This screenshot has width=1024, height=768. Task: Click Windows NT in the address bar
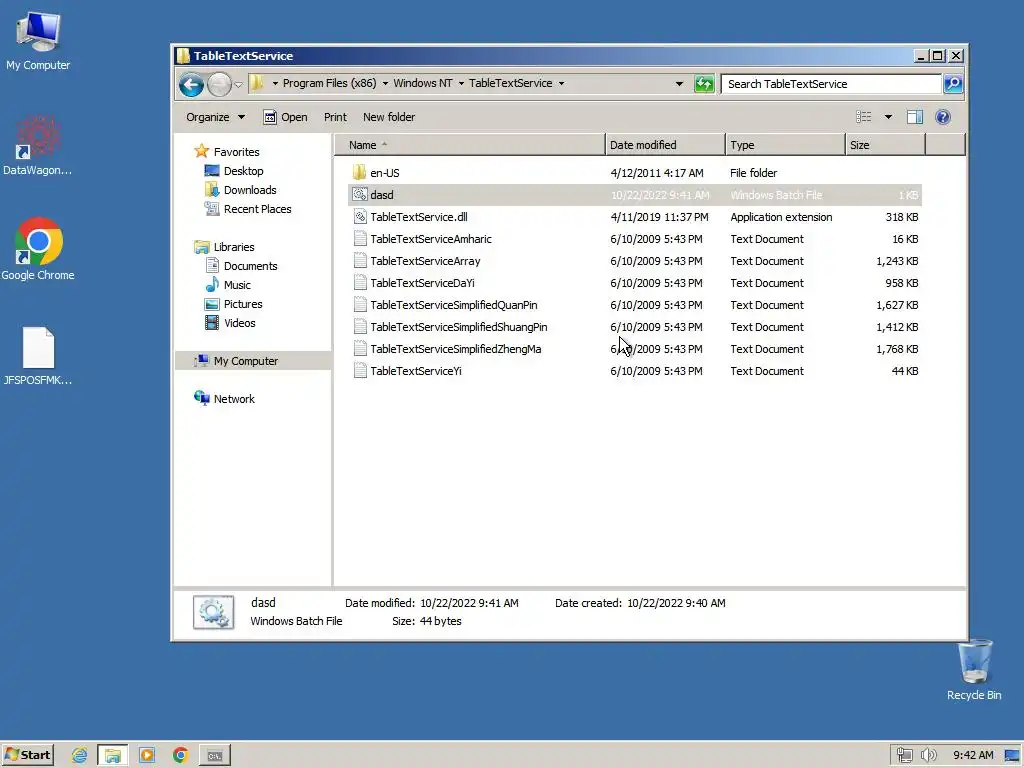tap(423, 83)
